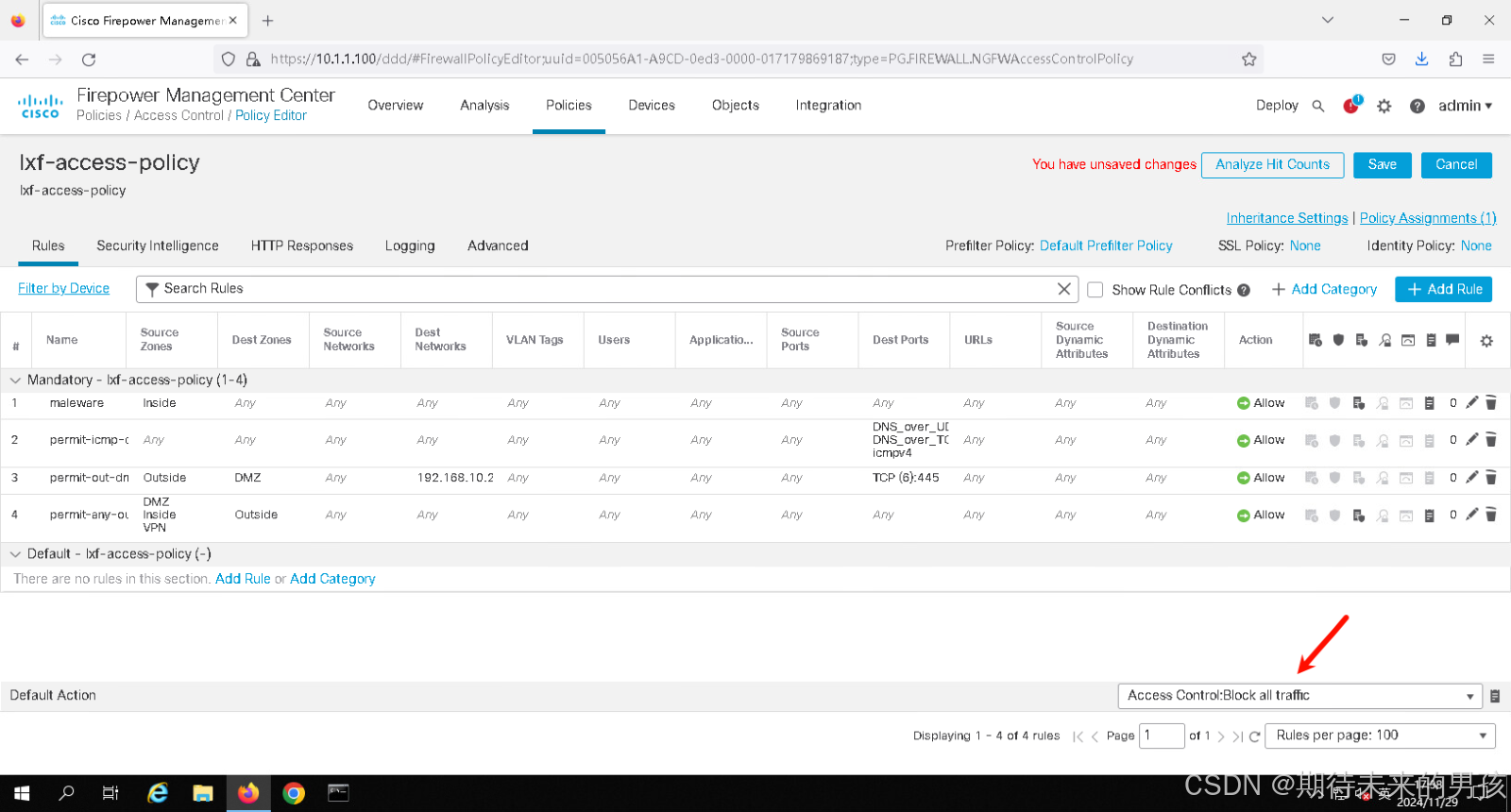
Task: Click Add Category button
Action: pyautogui.click(x=1324, y=290)
